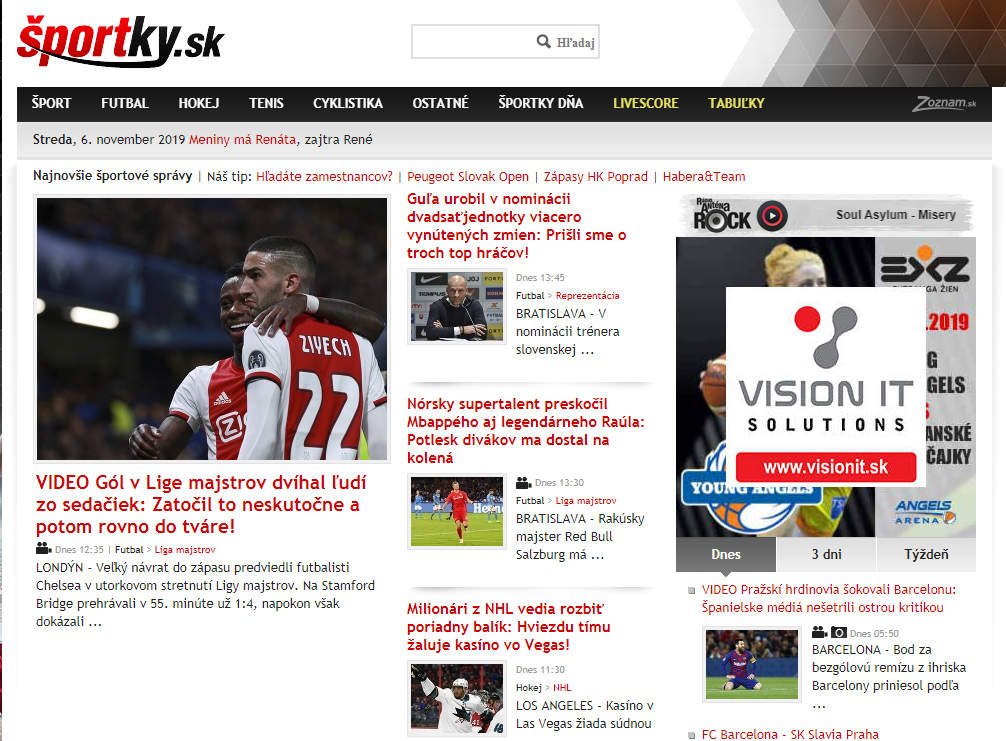
Task: Open the HOKEJ section
Action: tap(199, 103)
